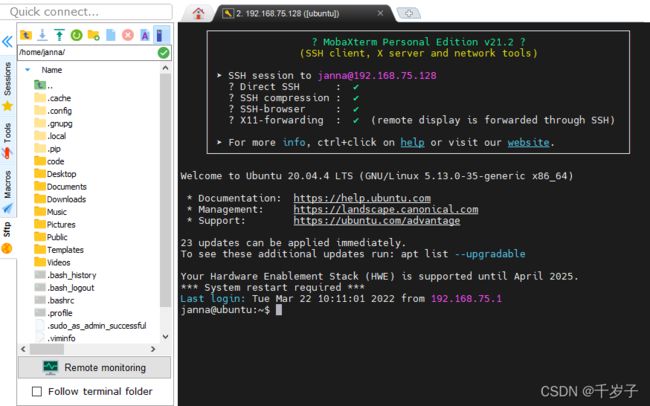Select the Videos folder
The height and width of the screenshot is (406, 650).
(x=53, y=263)
